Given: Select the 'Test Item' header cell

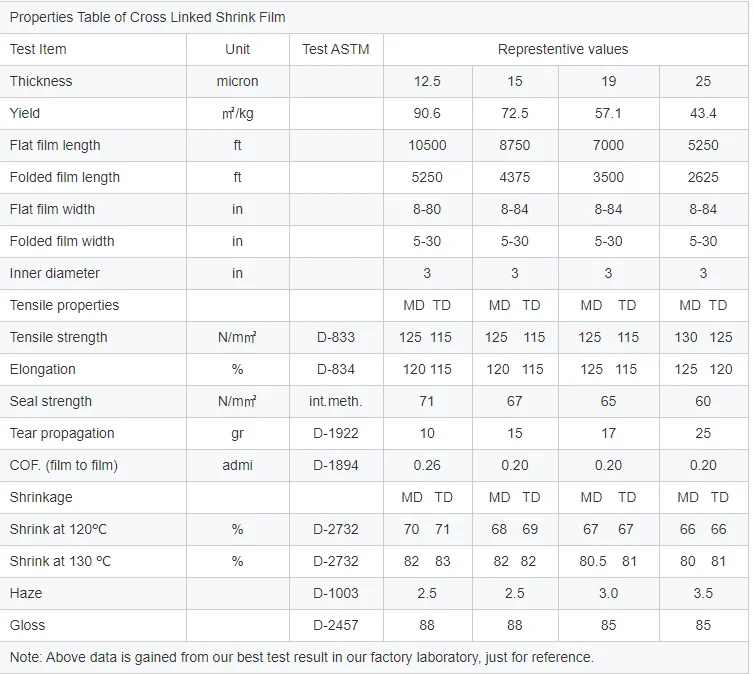Looking at the screenshot, I should pos(38,49).
